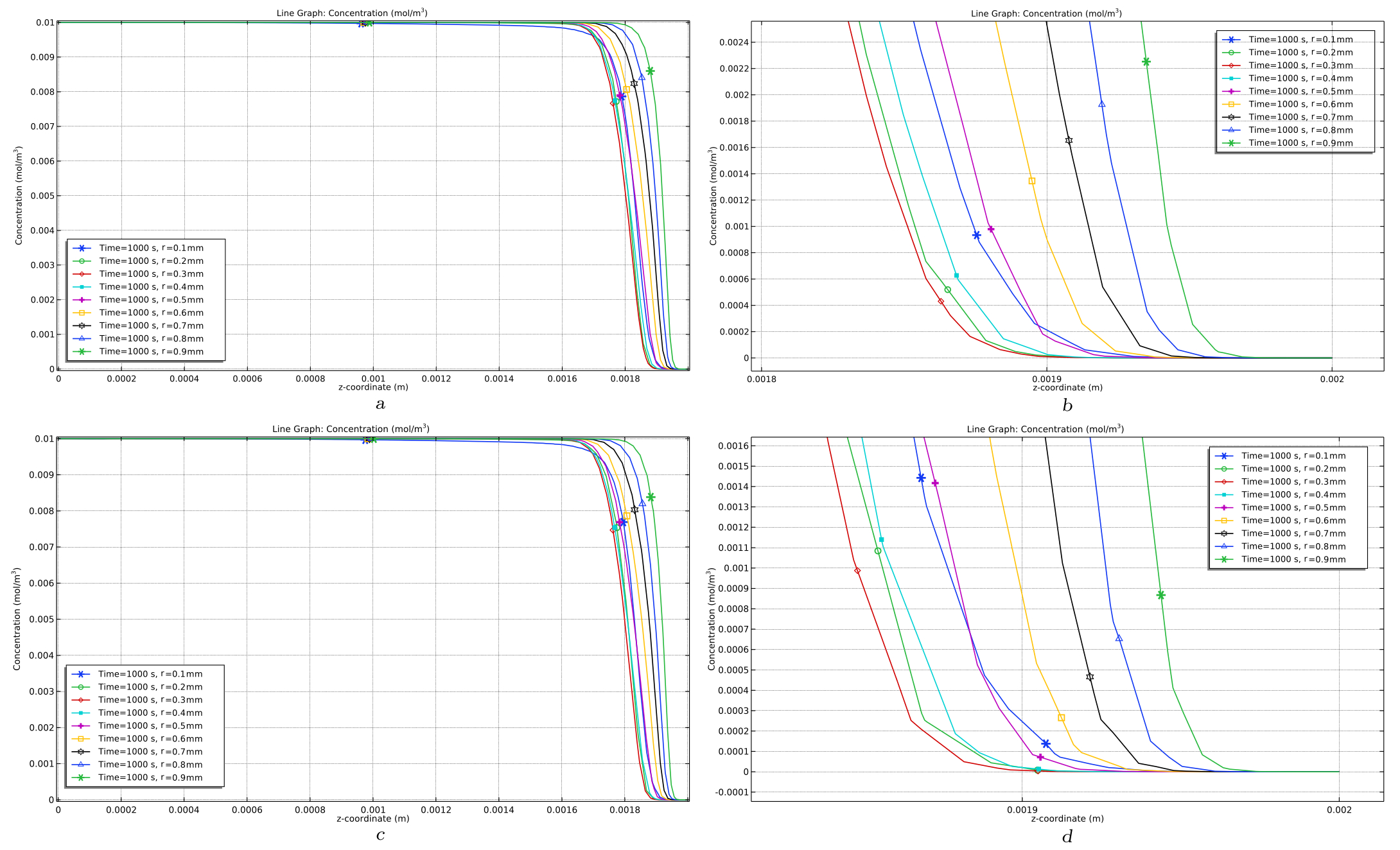
Task: Click the green asterisk marker in plot a
Action: (x=650, y=71)
